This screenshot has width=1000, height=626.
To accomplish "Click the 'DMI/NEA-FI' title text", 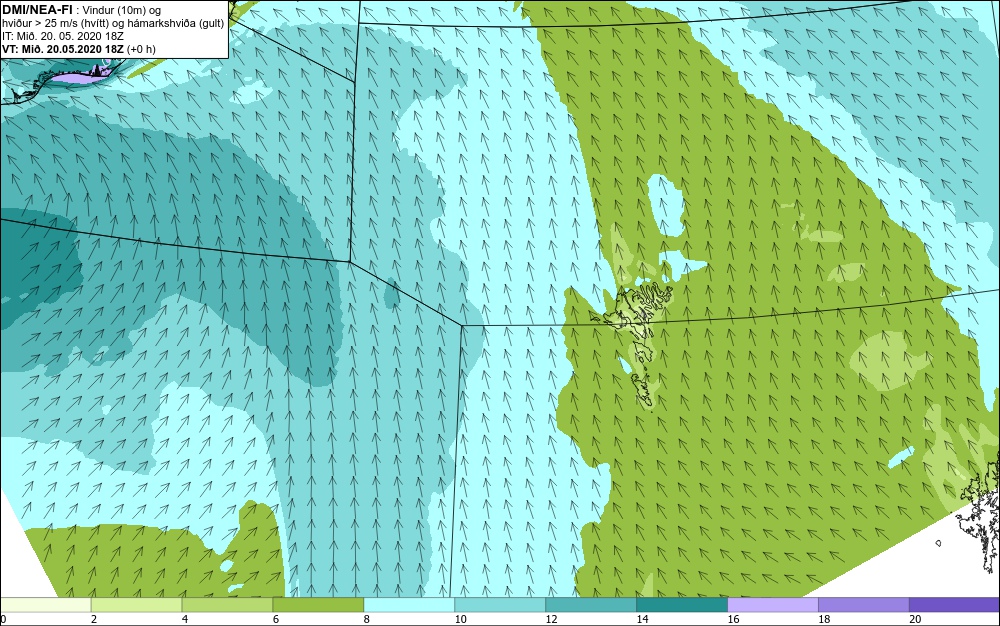I will click(37, 9).
